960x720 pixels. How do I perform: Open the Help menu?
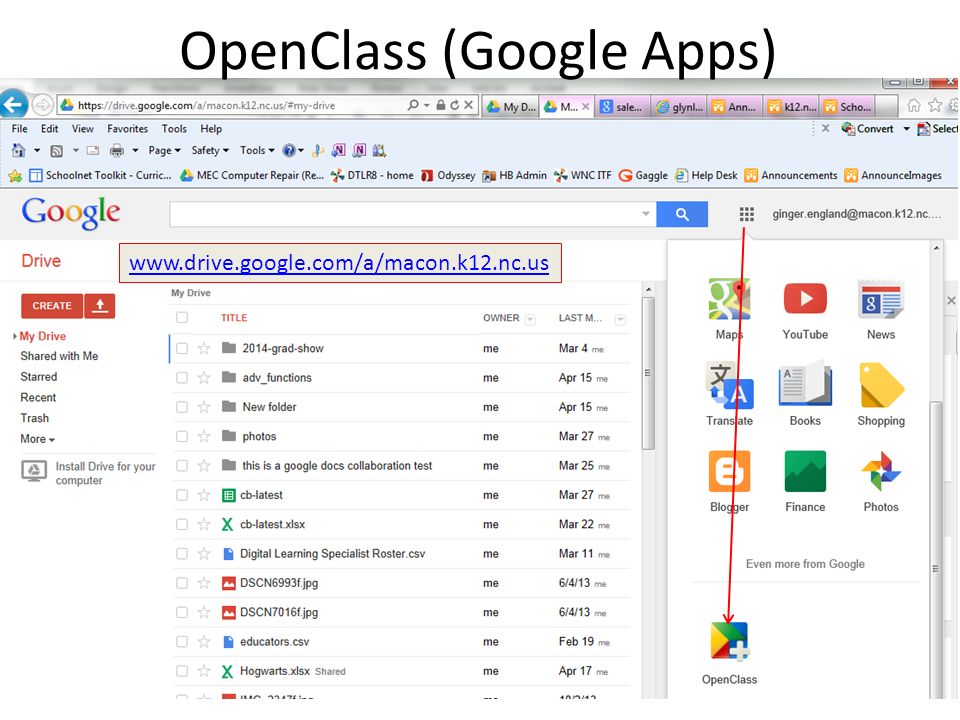211,129
